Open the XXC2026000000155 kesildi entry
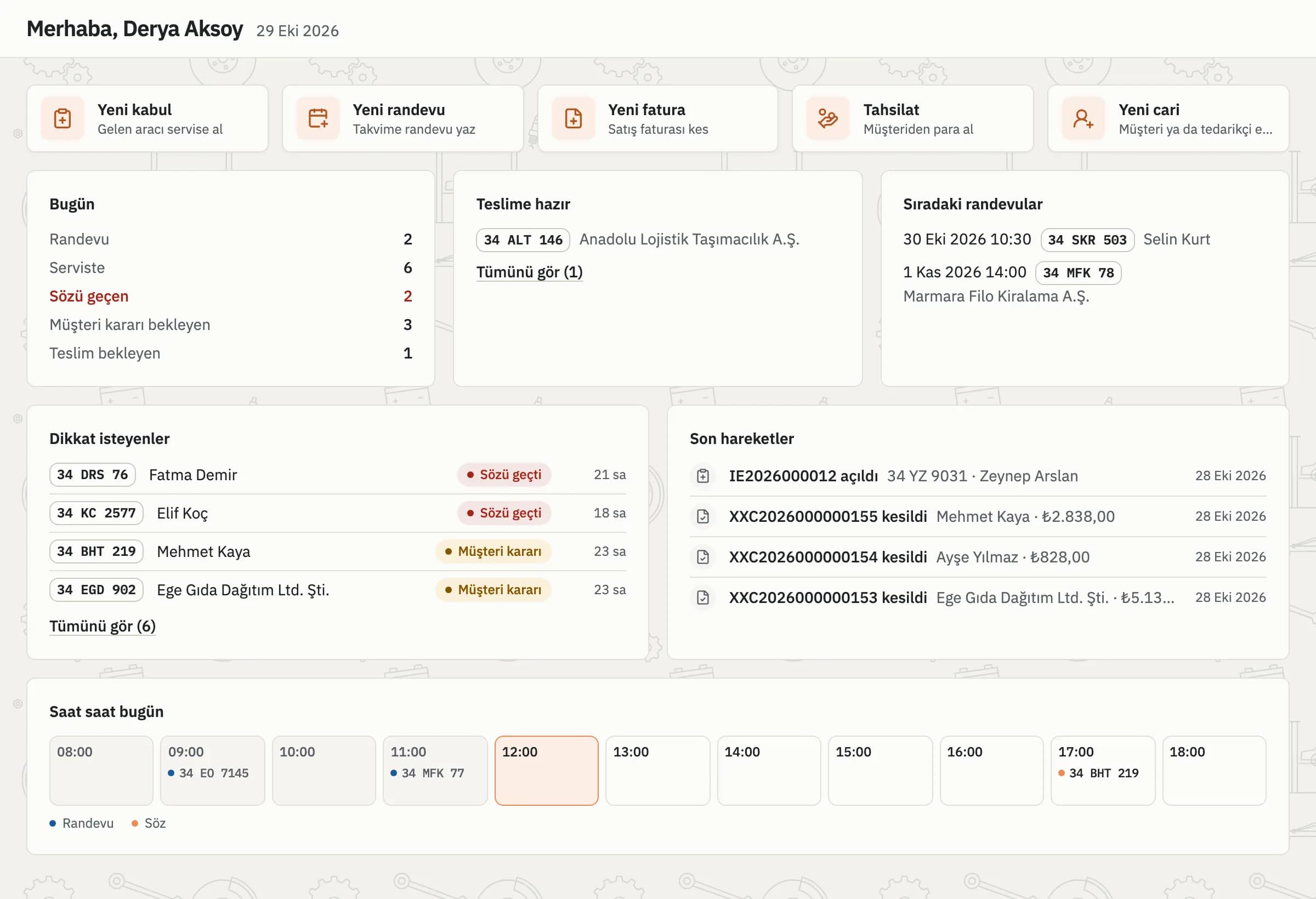The height and width of the screenshot is (899, 1316). (x=978, y=516)
